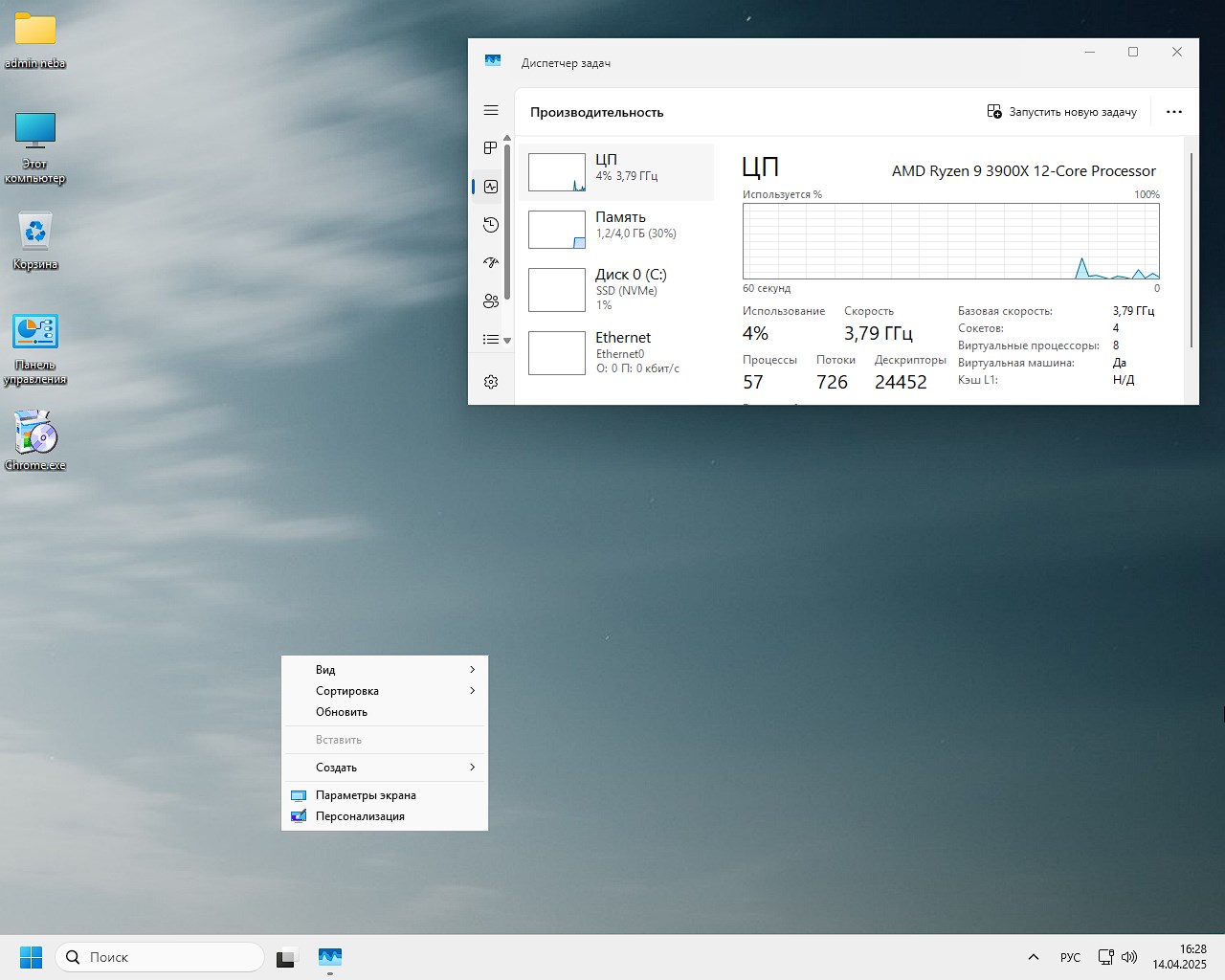The height and width of the screenshot is (980, 1225).
Task: Click the taskbar Поиск search field
Action: point(160,957)
